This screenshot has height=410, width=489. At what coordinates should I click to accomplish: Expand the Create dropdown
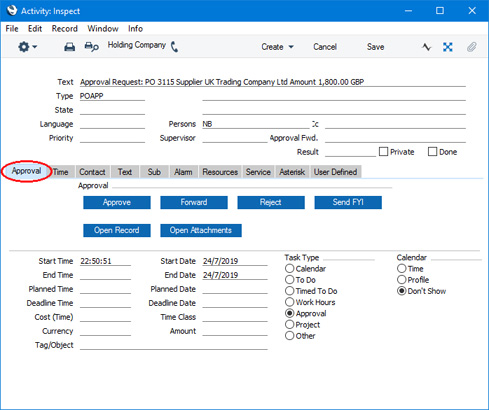point(277,47)
